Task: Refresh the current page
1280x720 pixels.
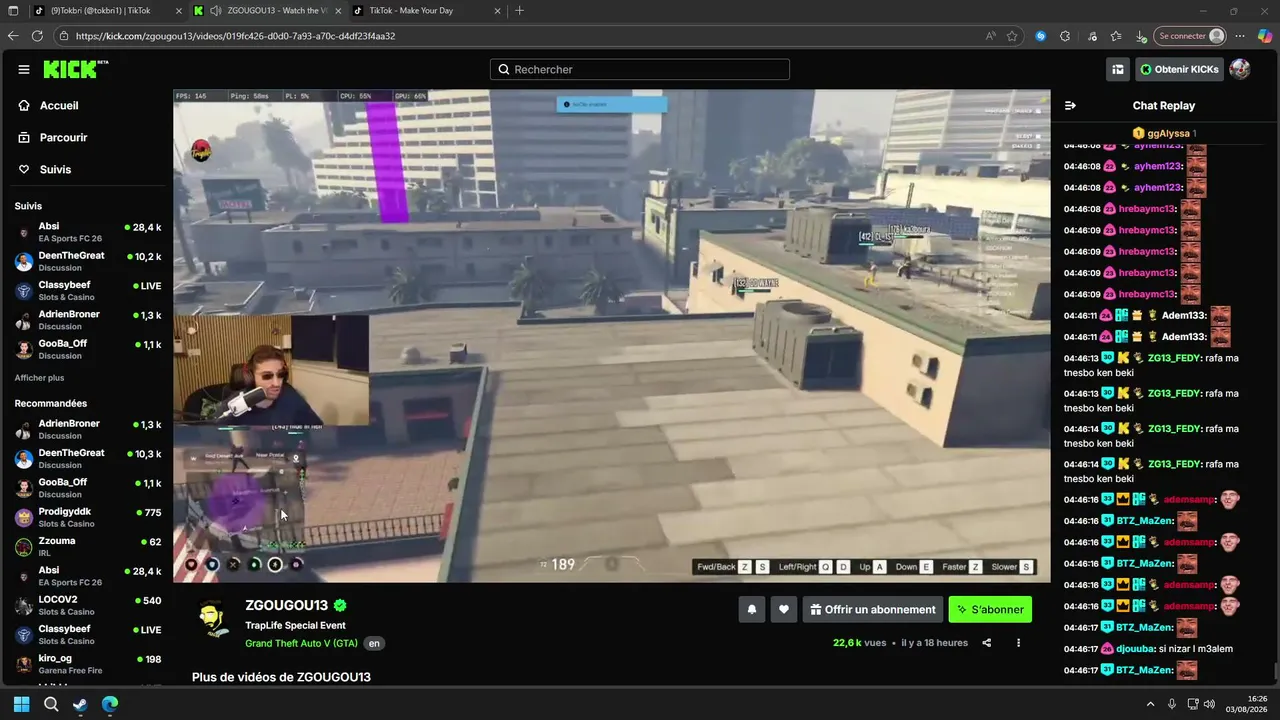Action: click(x=37, y=36)
